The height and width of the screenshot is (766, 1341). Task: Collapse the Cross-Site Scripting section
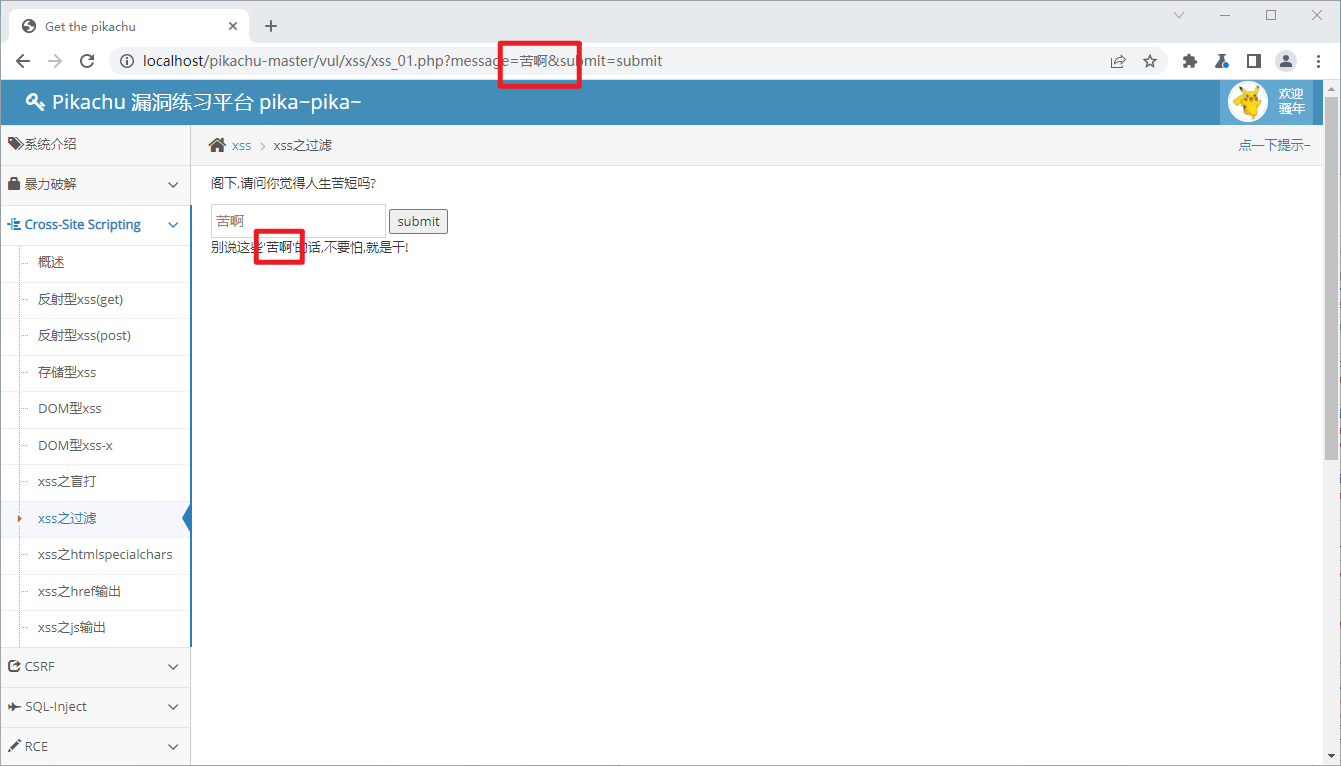point(95,225)
